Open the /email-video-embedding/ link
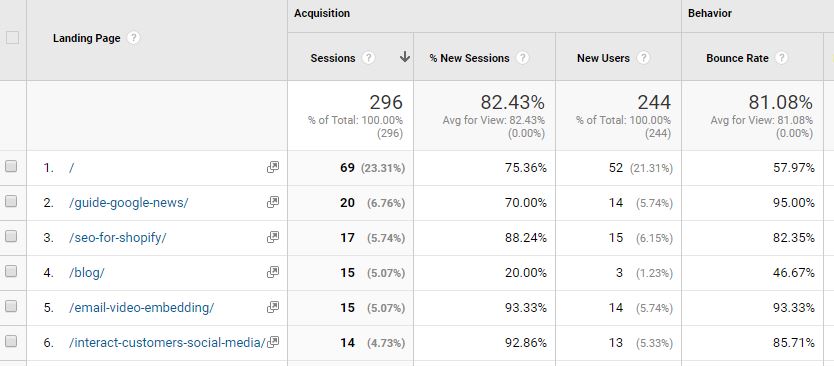This screenshot has height=366, width=834. pos(141,308)
